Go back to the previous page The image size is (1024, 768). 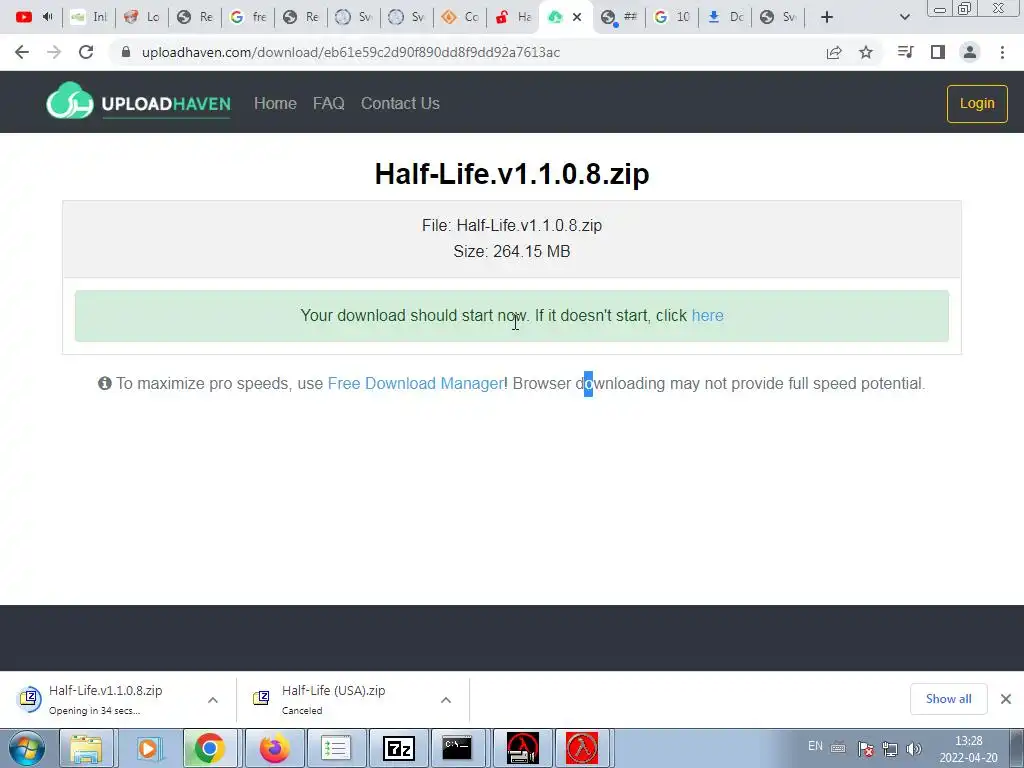(x=22, y=52)
